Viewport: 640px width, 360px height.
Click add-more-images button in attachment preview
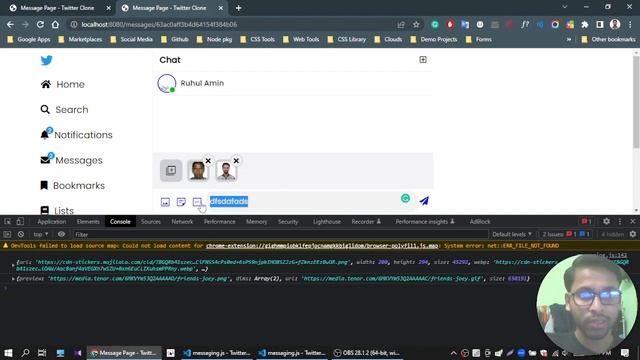[171, 170]
